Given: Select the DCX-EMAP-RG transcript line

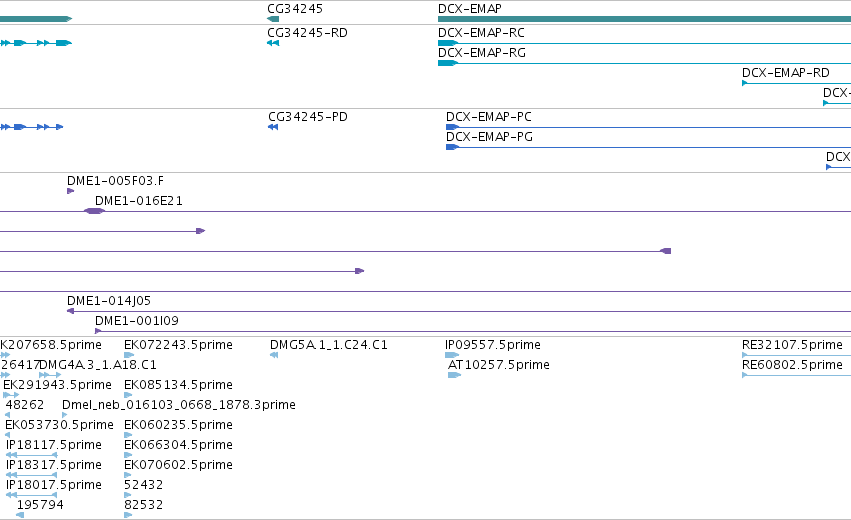Looking at the screenshot, I should 644,63.
